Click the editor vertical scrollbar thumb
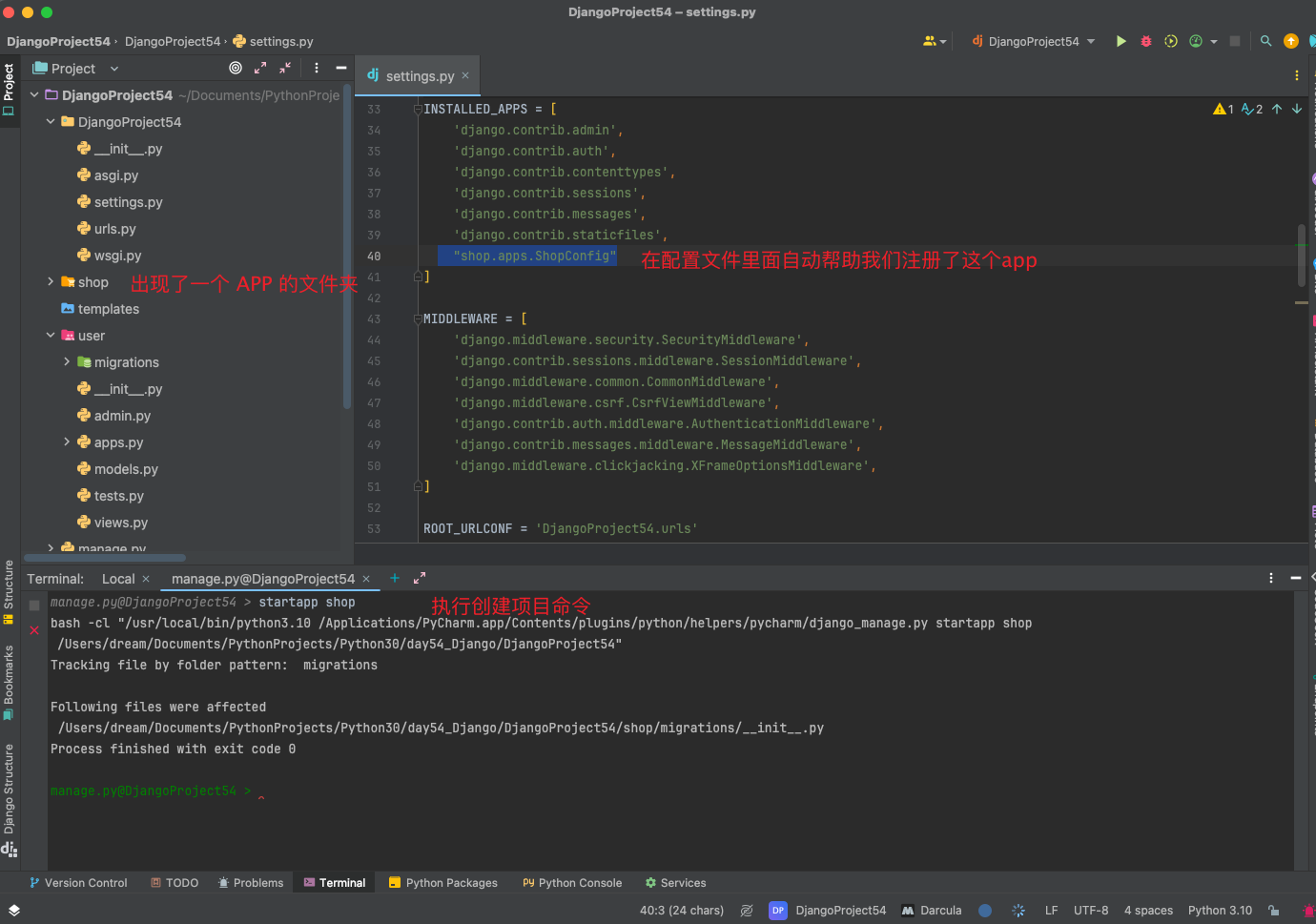This screenshot has width=1316, height=924. tap(1301, 255)
